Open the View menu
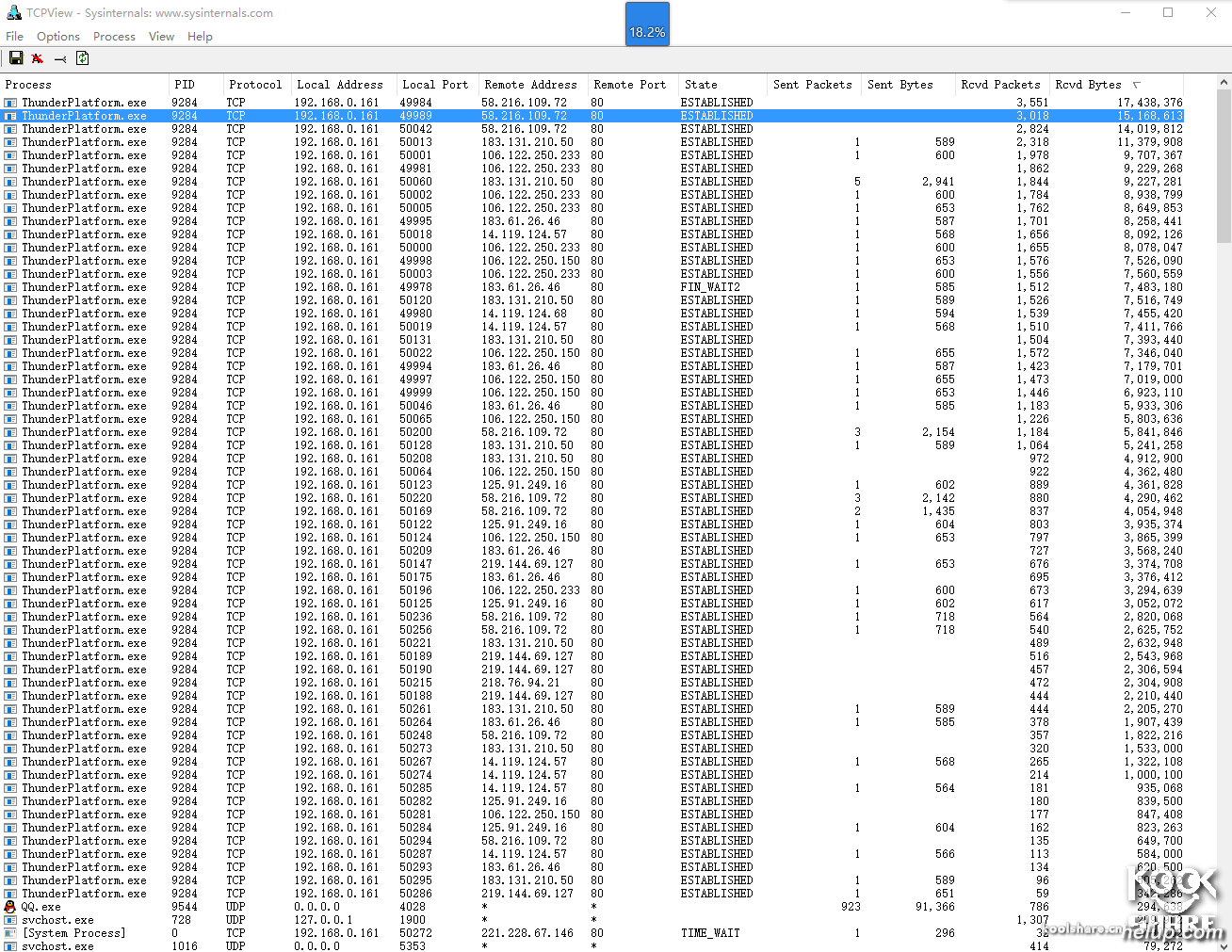 click(161, 36)
